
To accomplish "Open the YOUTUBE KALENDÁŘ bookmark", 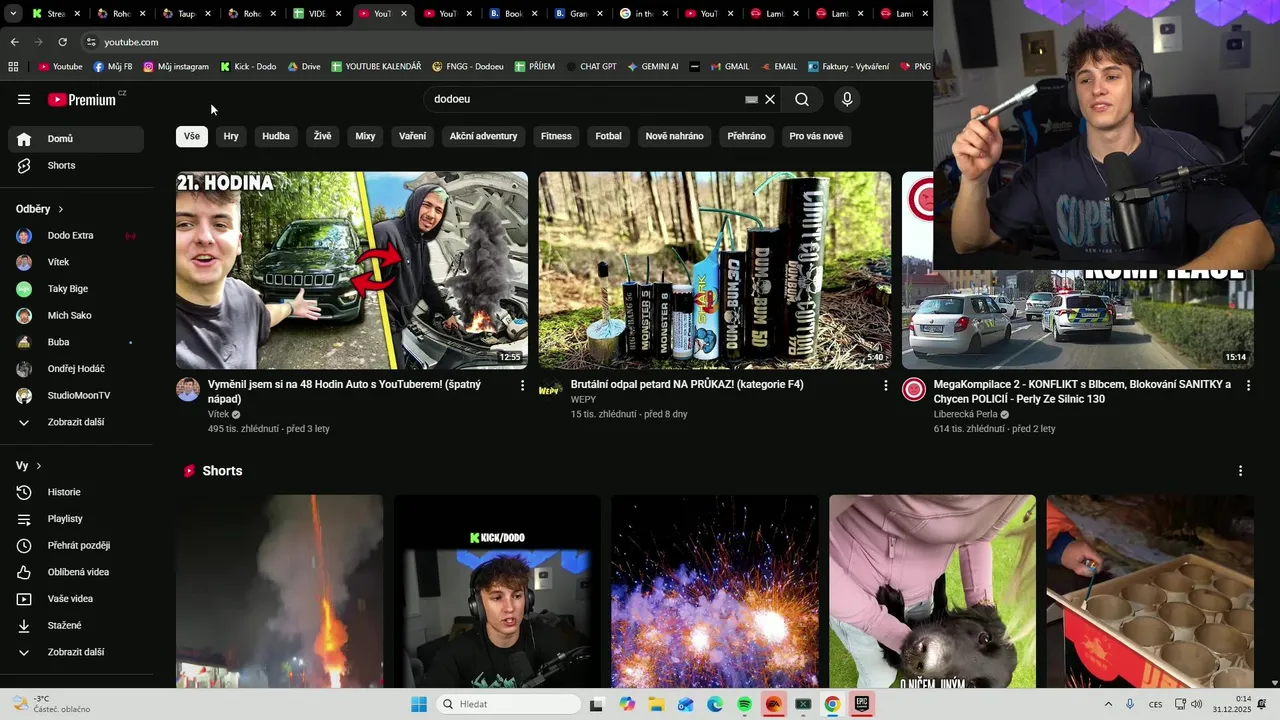I will point(376,67).
